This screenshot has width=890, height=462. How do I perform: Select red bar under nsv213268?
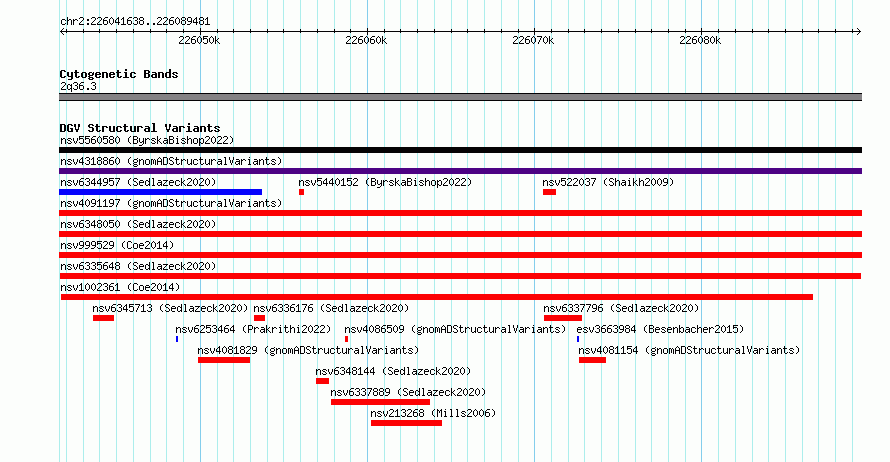click(x=406, y=423)
